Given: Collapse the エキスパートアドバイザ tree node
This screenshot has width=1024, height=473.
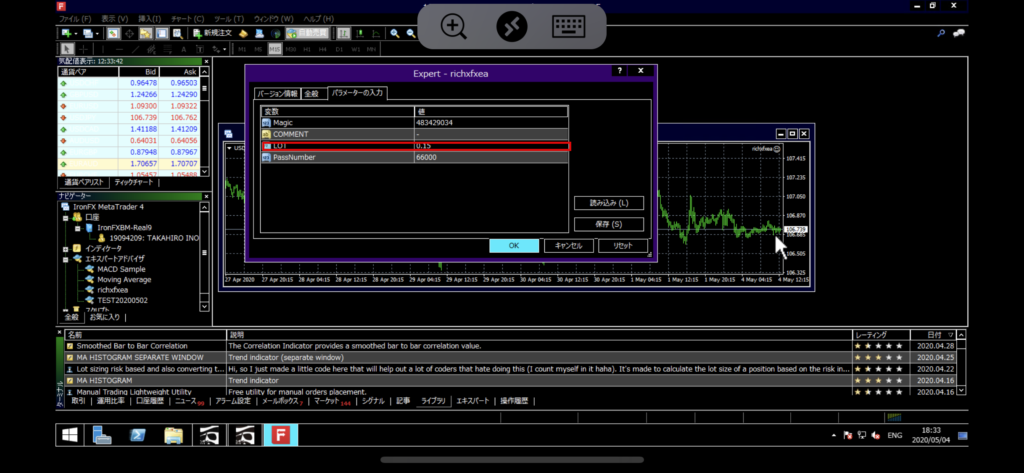Looking at the screenshot, I should [65, 258].
